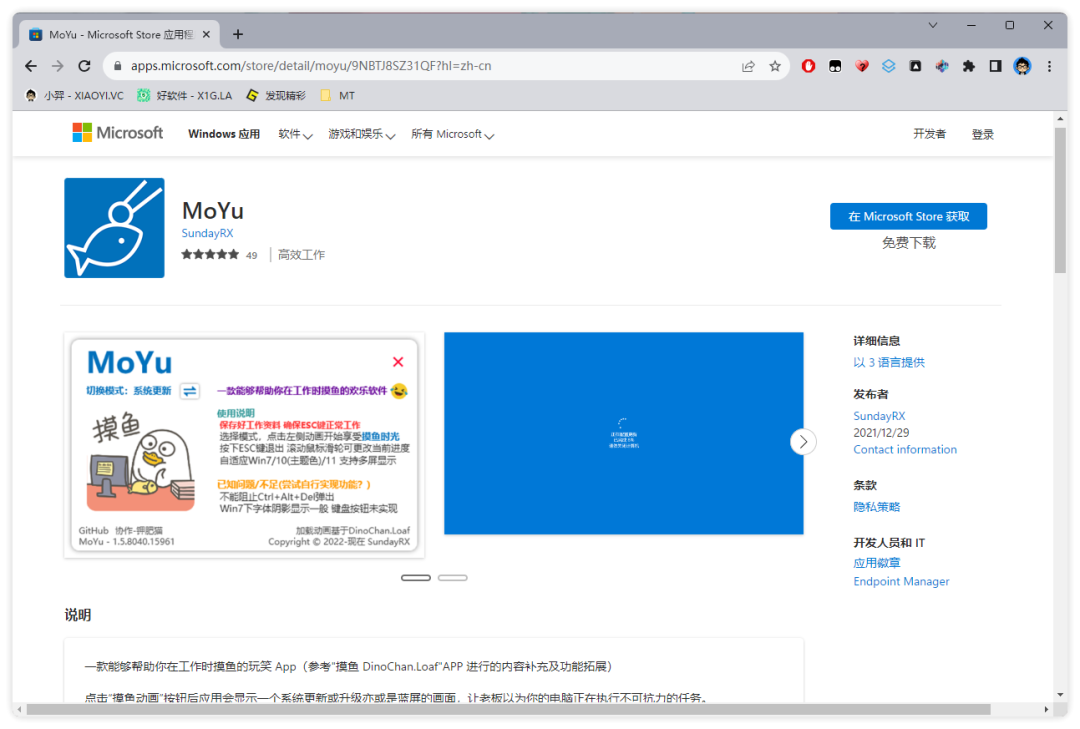
Task: Expand the 游戏和娱乐 dropdown menu
Action: [x=362, y=134]
